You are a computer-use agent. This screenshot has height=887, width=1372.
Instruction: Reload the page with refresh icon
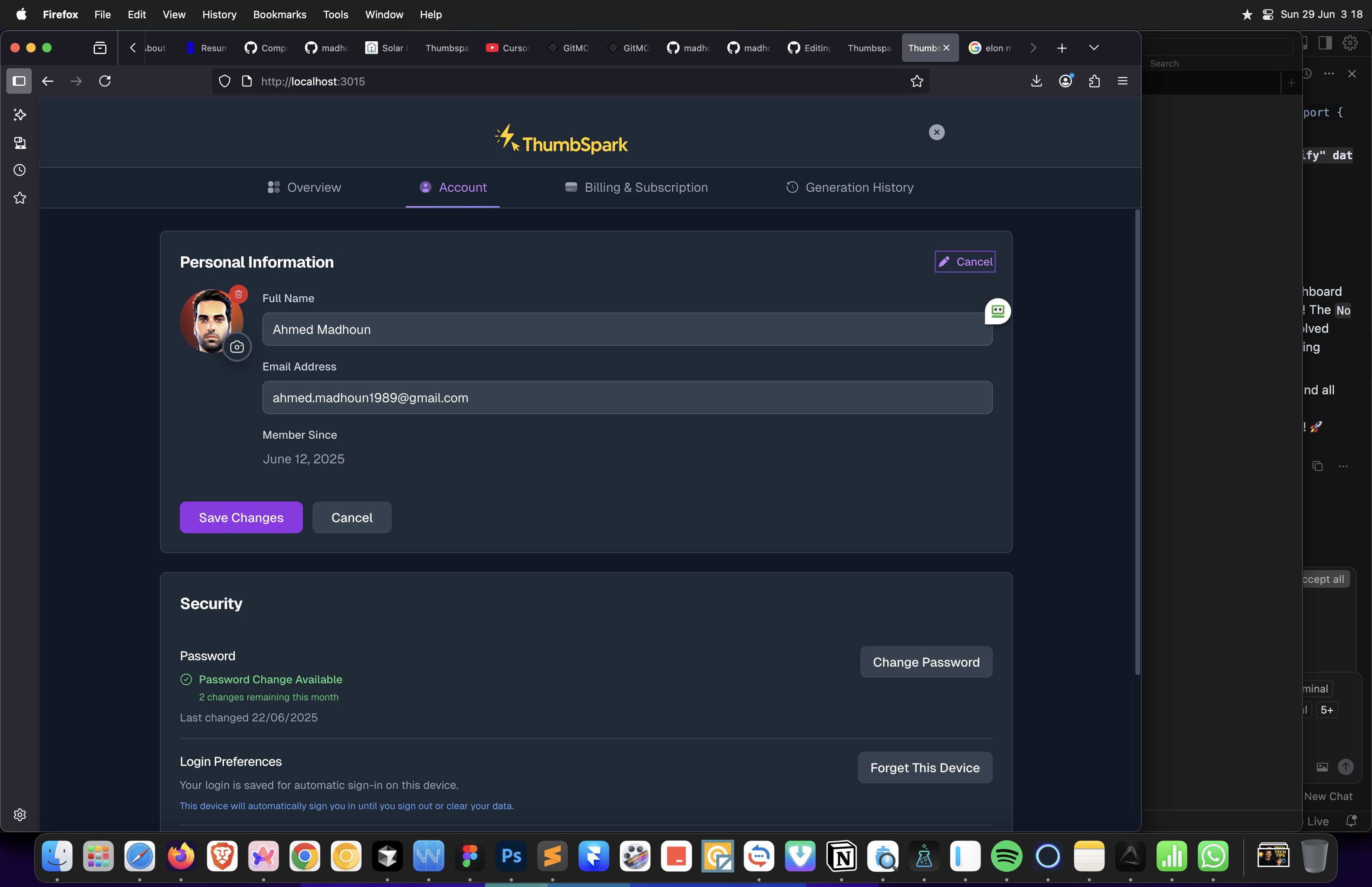click(105, 81)
